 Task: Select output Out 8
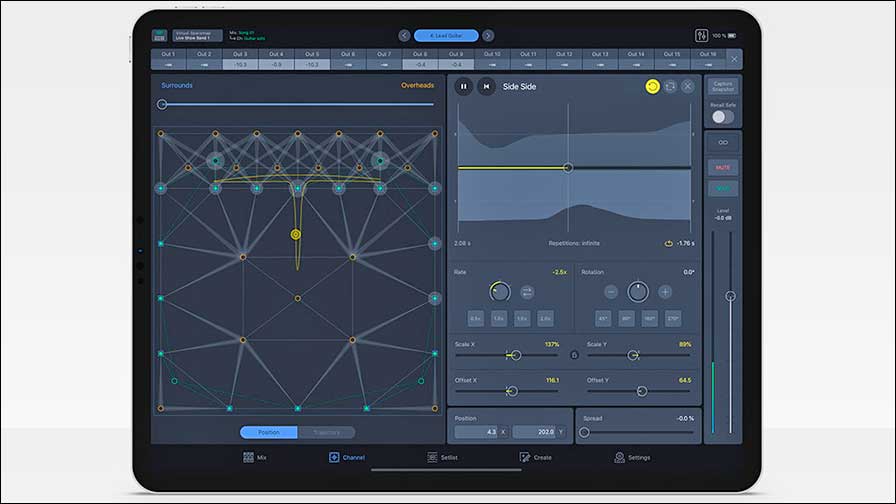pos(420,59)
